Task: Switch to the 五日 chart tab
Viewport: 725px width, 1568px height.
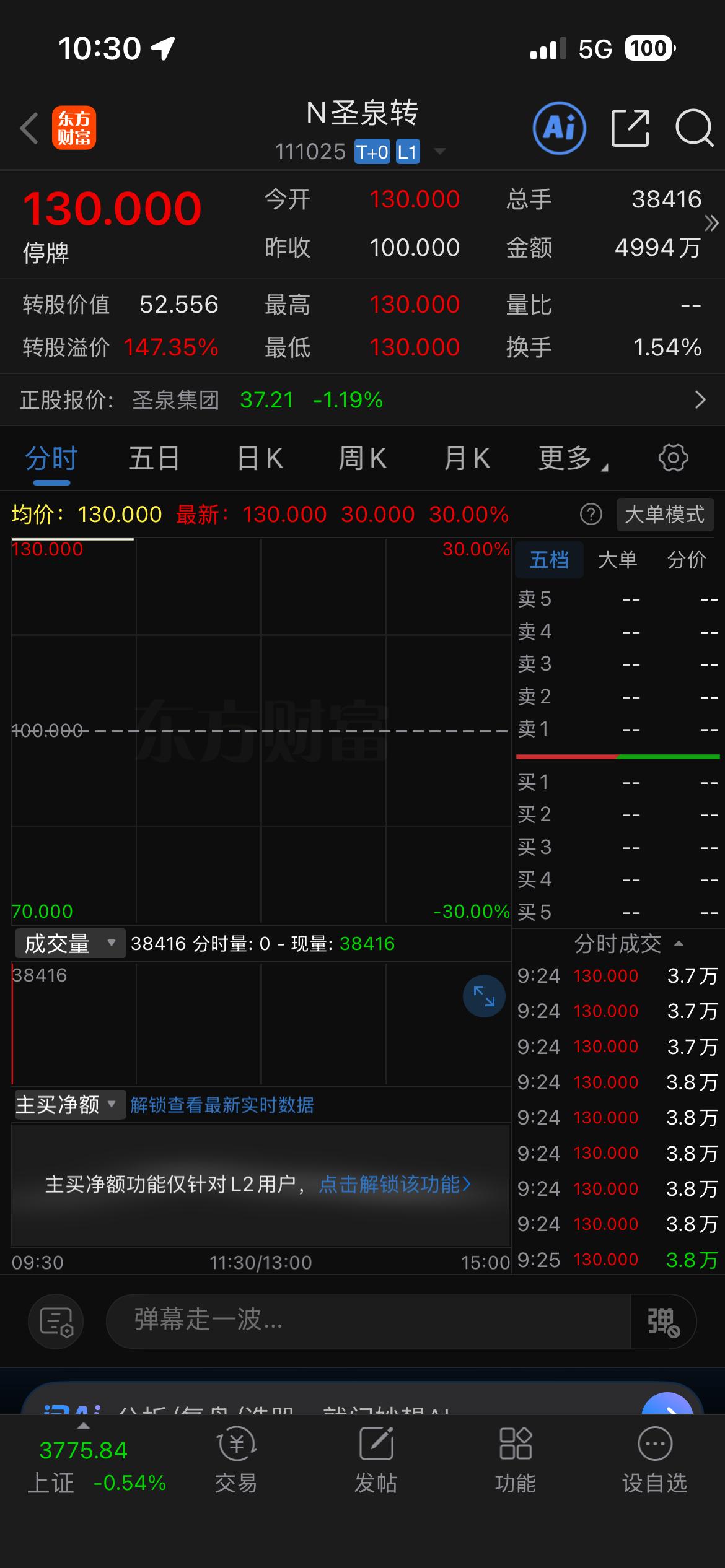Action: tap(154, 459)
